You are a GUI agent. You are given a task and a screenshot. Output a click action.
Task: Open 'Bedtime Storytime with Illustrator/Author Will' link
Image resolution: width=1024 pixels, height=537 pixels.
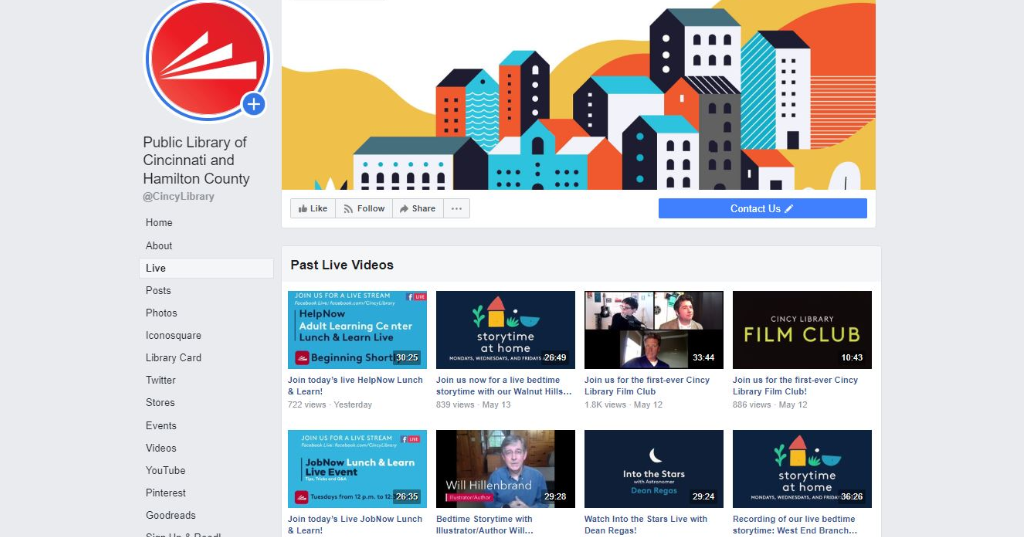(x=485, y=525)
